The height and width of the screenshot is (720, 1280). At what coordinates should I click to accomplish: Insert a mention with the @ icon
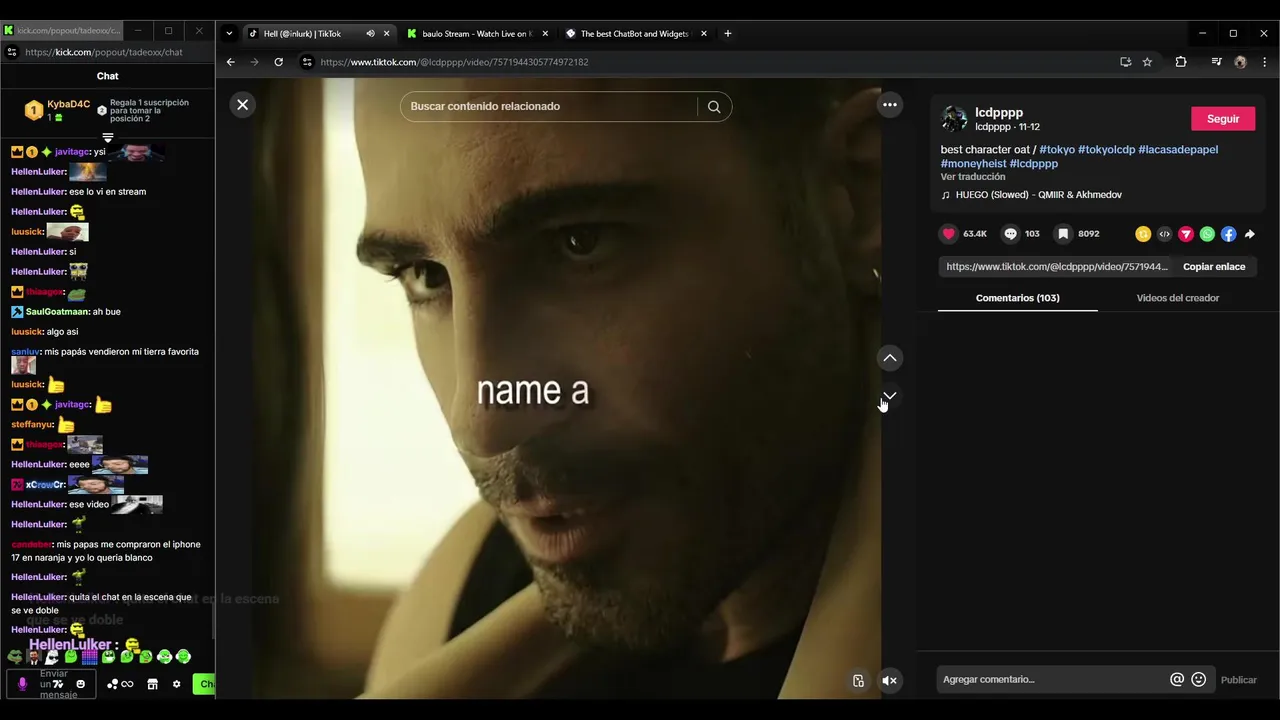1177,680
